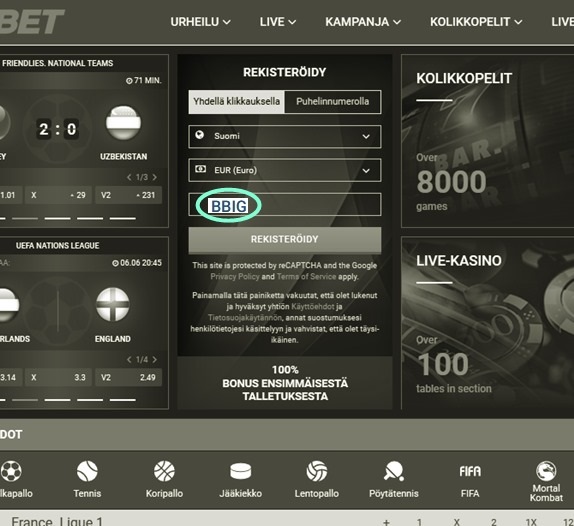Bet on draw X at 3.3
This screenshot has height=526, width=574.
pos(58,377)
